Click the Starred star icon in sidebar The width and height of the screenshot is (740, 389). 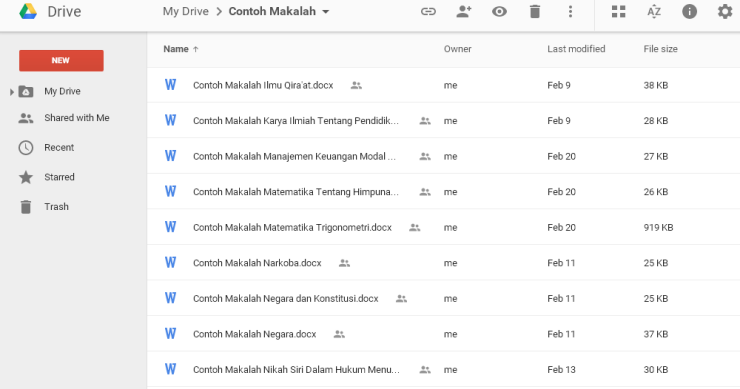point(26,178)
